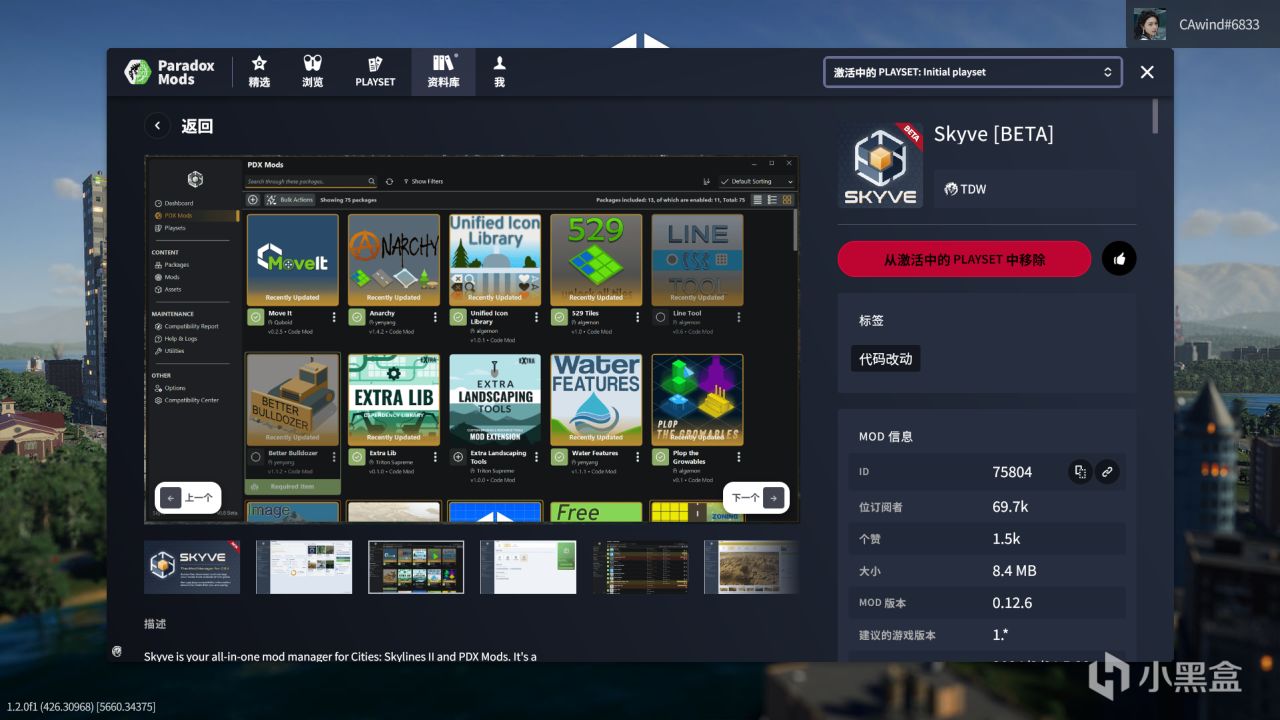Close the Paradox Mods panel
This screenshot has height=720, width=1280.
pos(1147,72)
